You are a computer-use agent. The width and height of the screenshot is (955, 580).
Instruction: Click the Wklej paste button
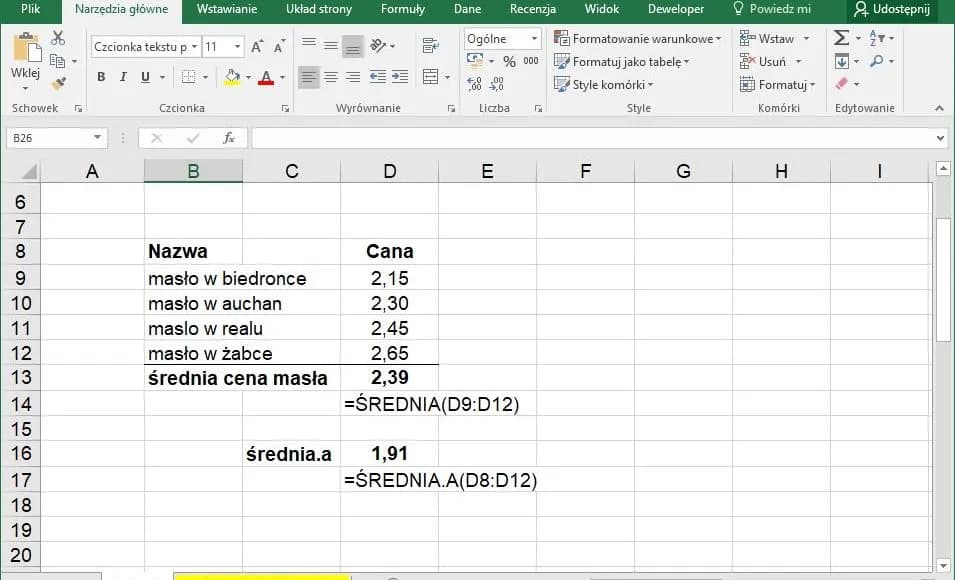tap(25, 58)
